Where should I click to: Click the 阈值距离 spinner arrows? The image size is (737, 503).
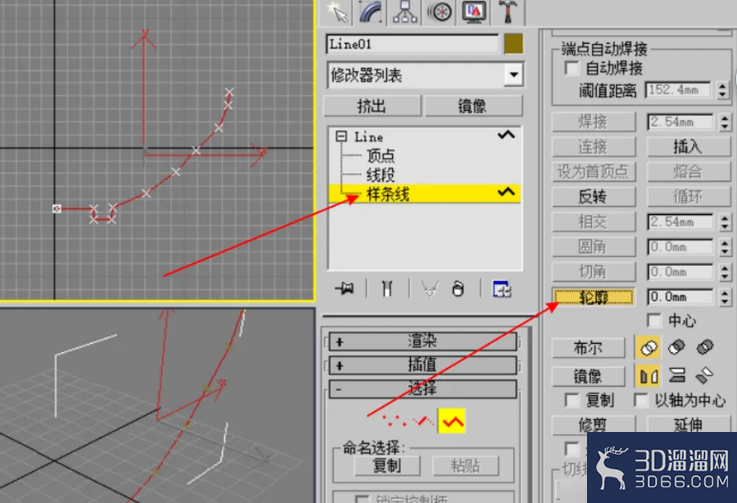(723, 89)
